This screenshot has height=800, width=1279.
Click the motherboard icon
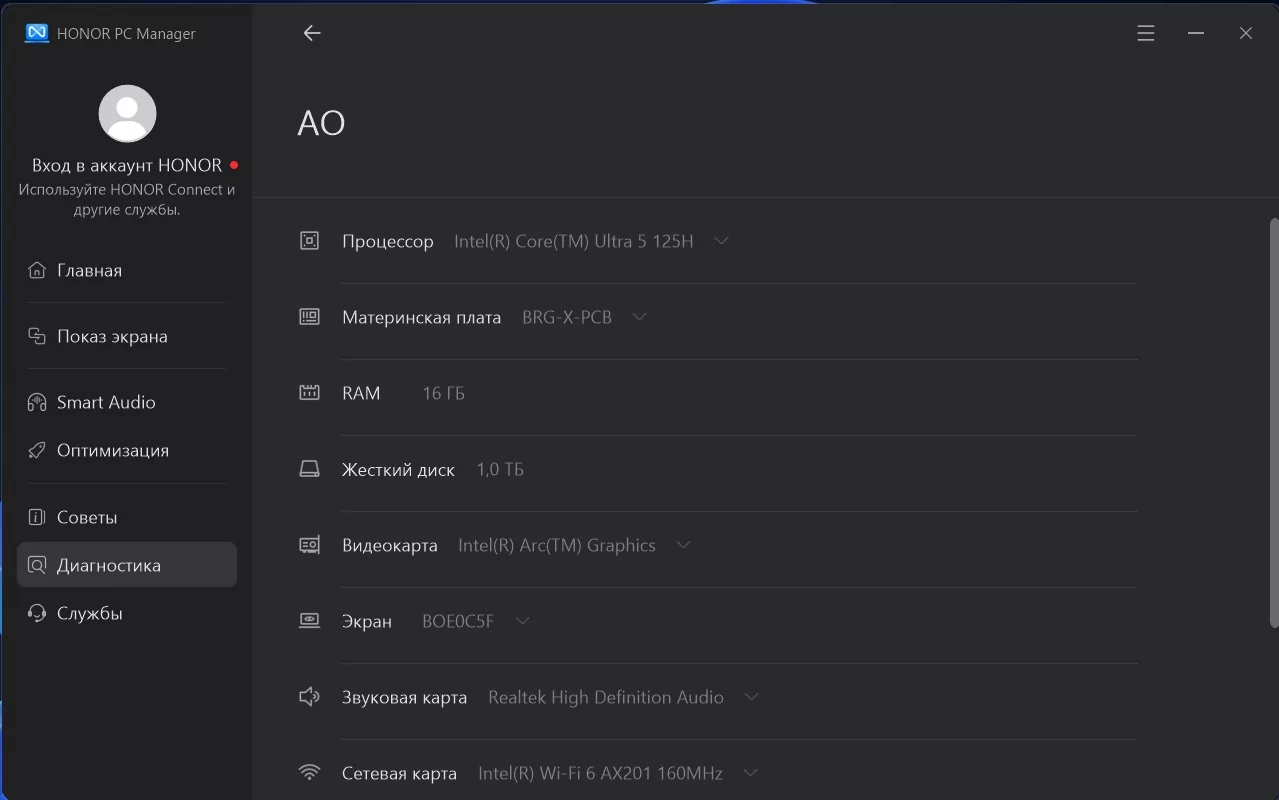click(x=310, y=317)
